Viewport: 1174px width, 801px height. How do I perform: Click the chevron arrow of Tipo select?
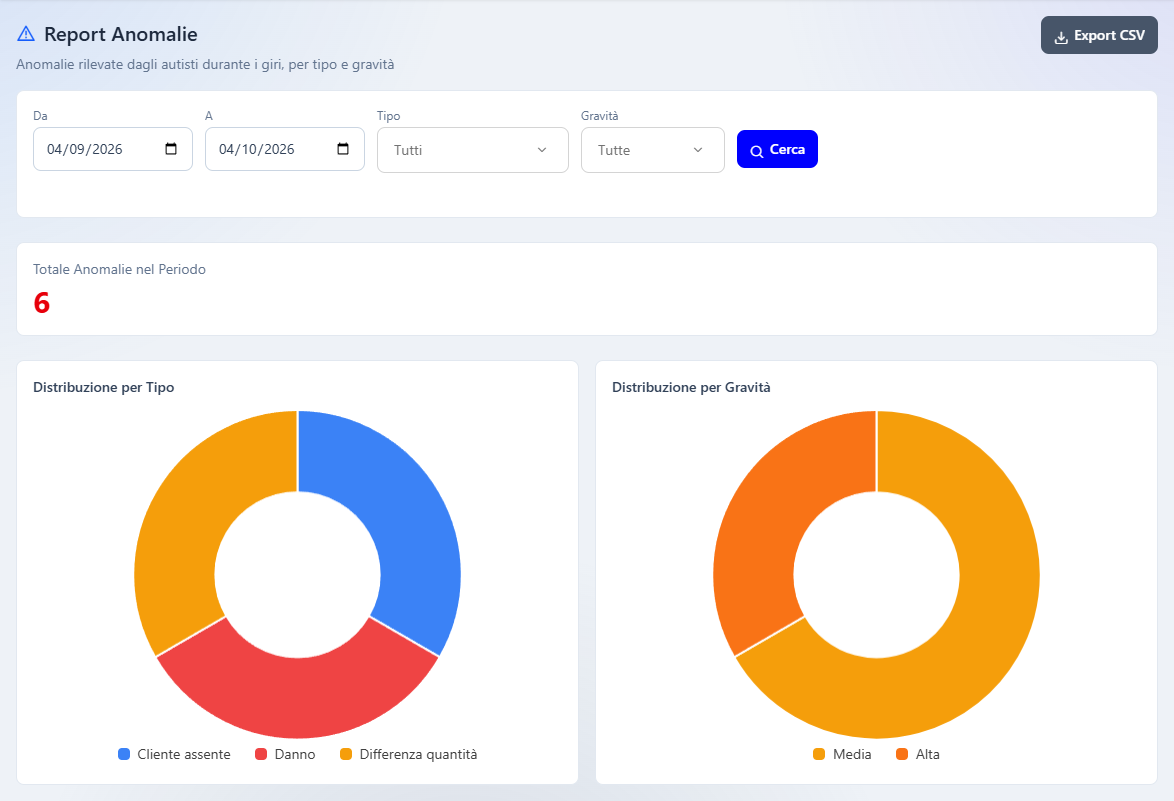(542, 150)
